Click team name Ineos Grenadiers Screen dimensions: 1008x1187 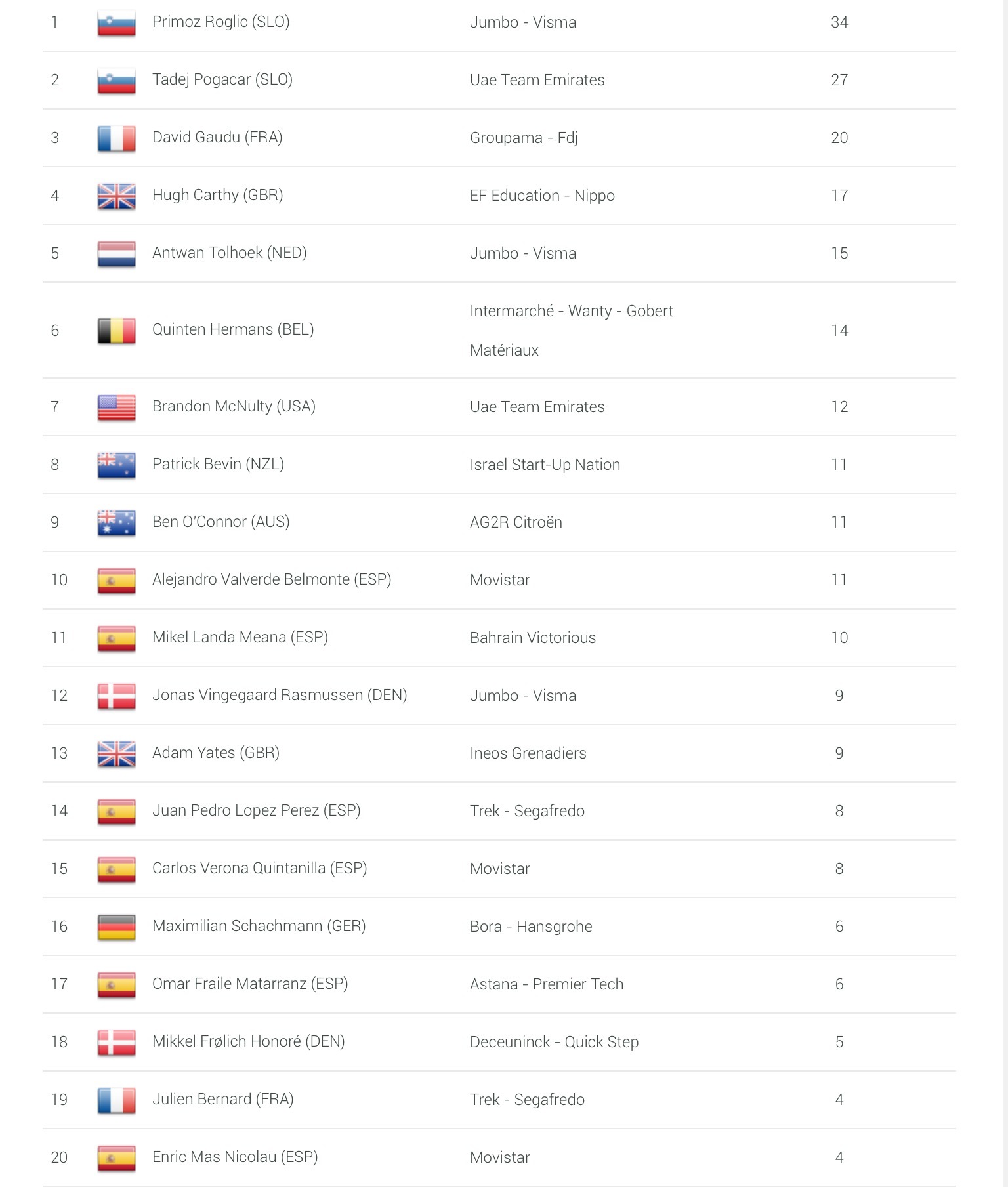pyautogui.click(x=528, y=753)
